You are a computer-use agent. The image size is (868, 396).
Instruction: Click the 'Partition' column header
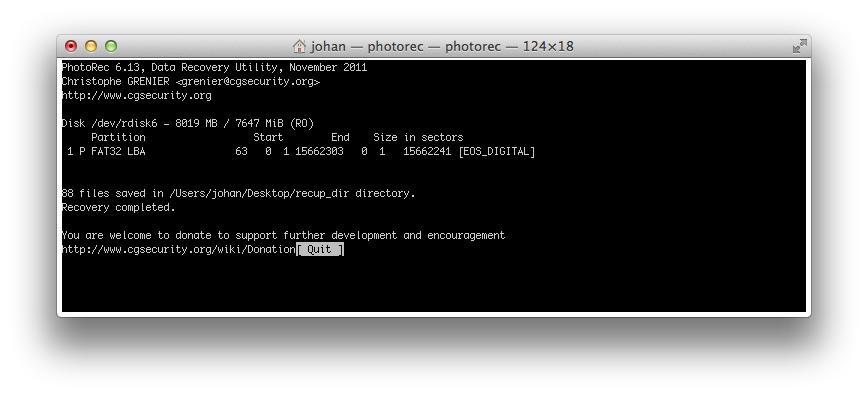pyautogui.click(x=118, y=137)
